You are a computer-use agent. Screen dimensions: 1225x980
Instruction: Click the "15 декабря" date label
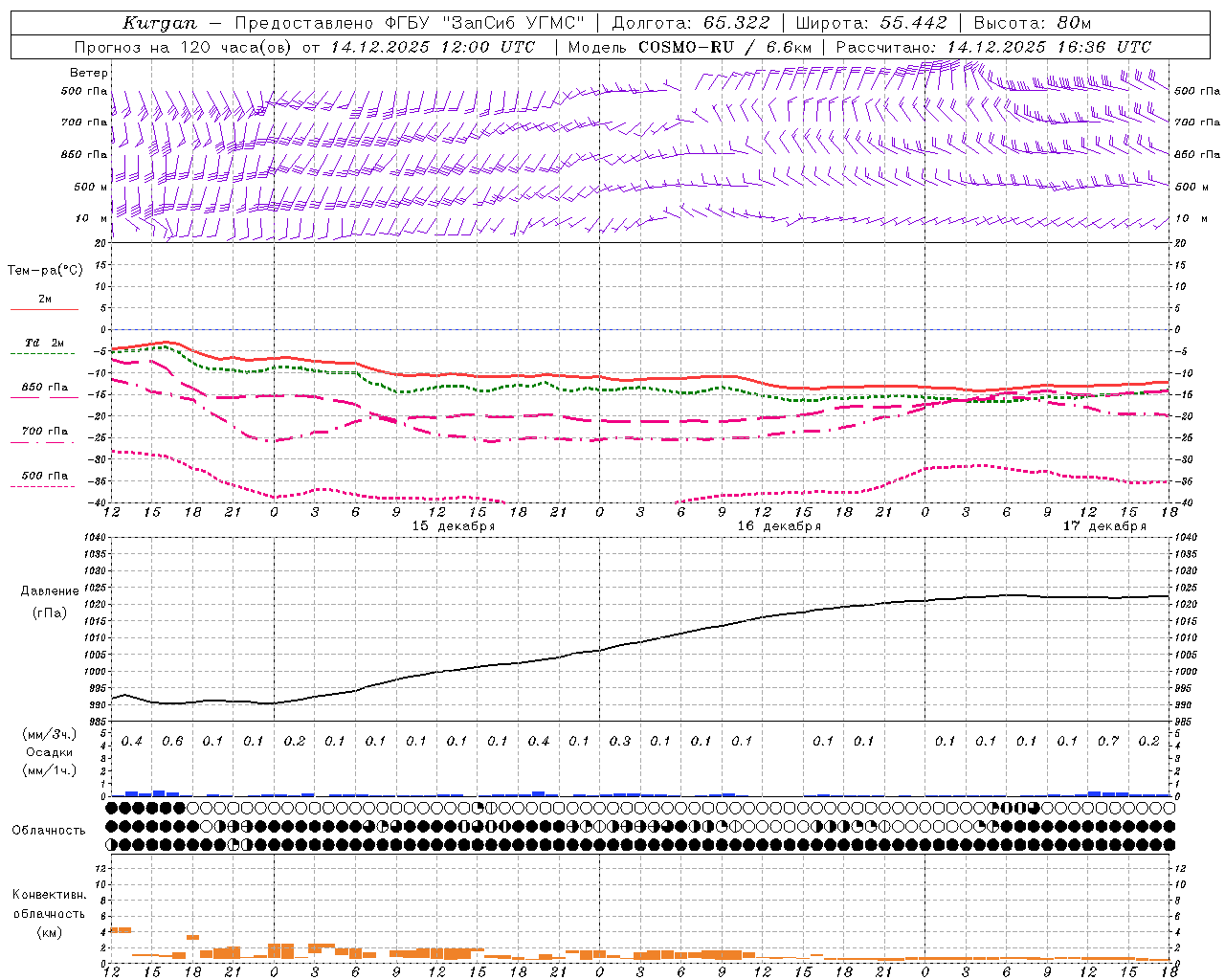tap(454, 526)
